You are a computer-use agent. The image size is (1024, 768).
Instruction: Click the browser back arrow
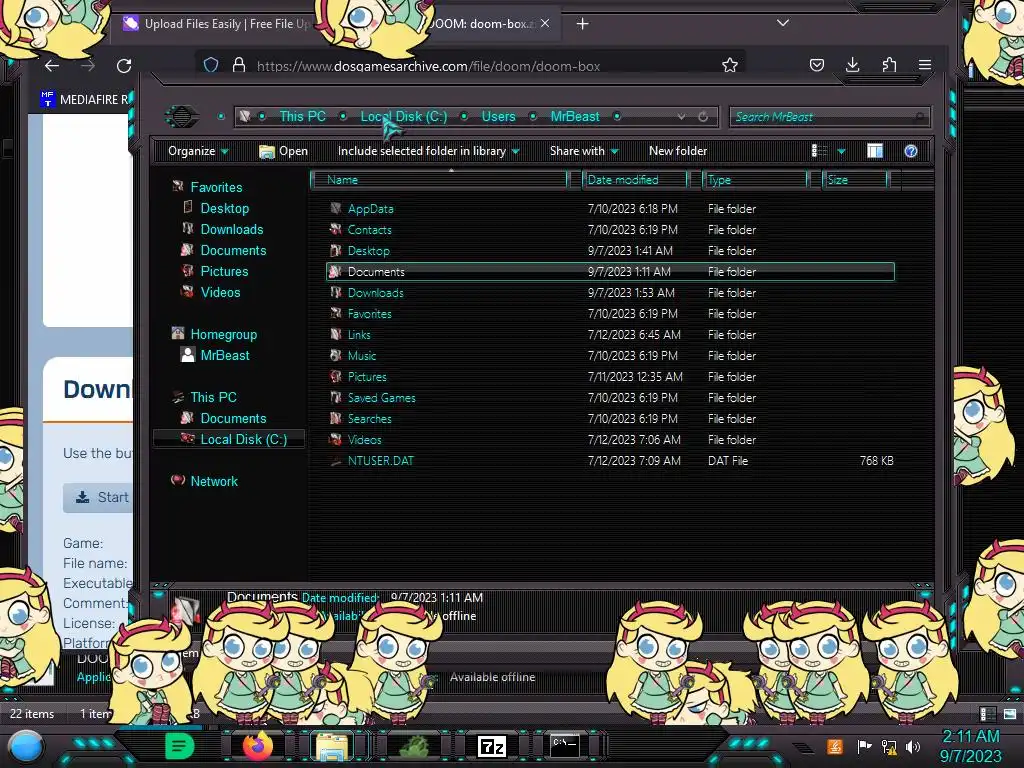point(52,65)
